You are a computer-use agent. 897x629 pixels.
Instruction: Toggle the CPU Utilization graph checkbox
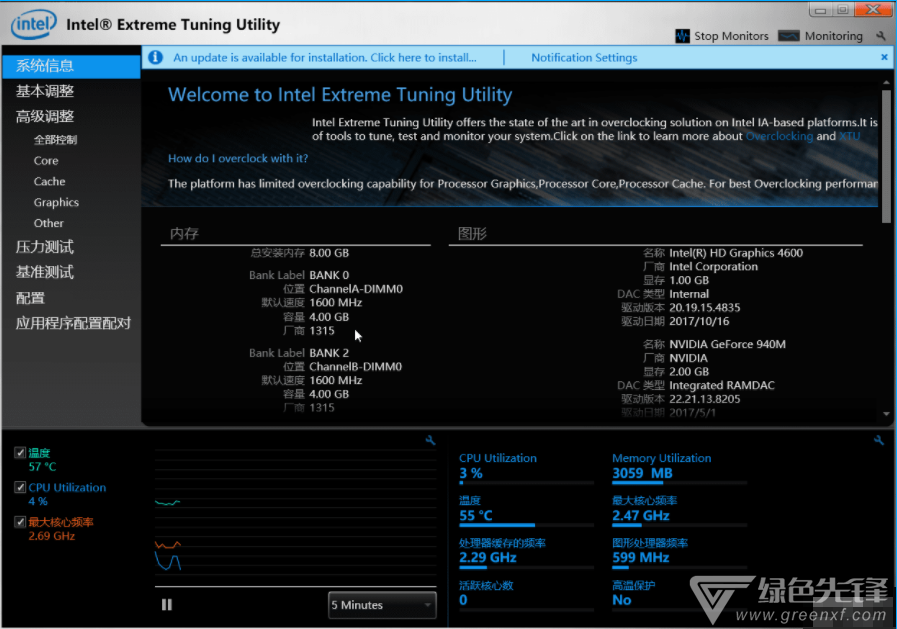[x=20, y=487]
